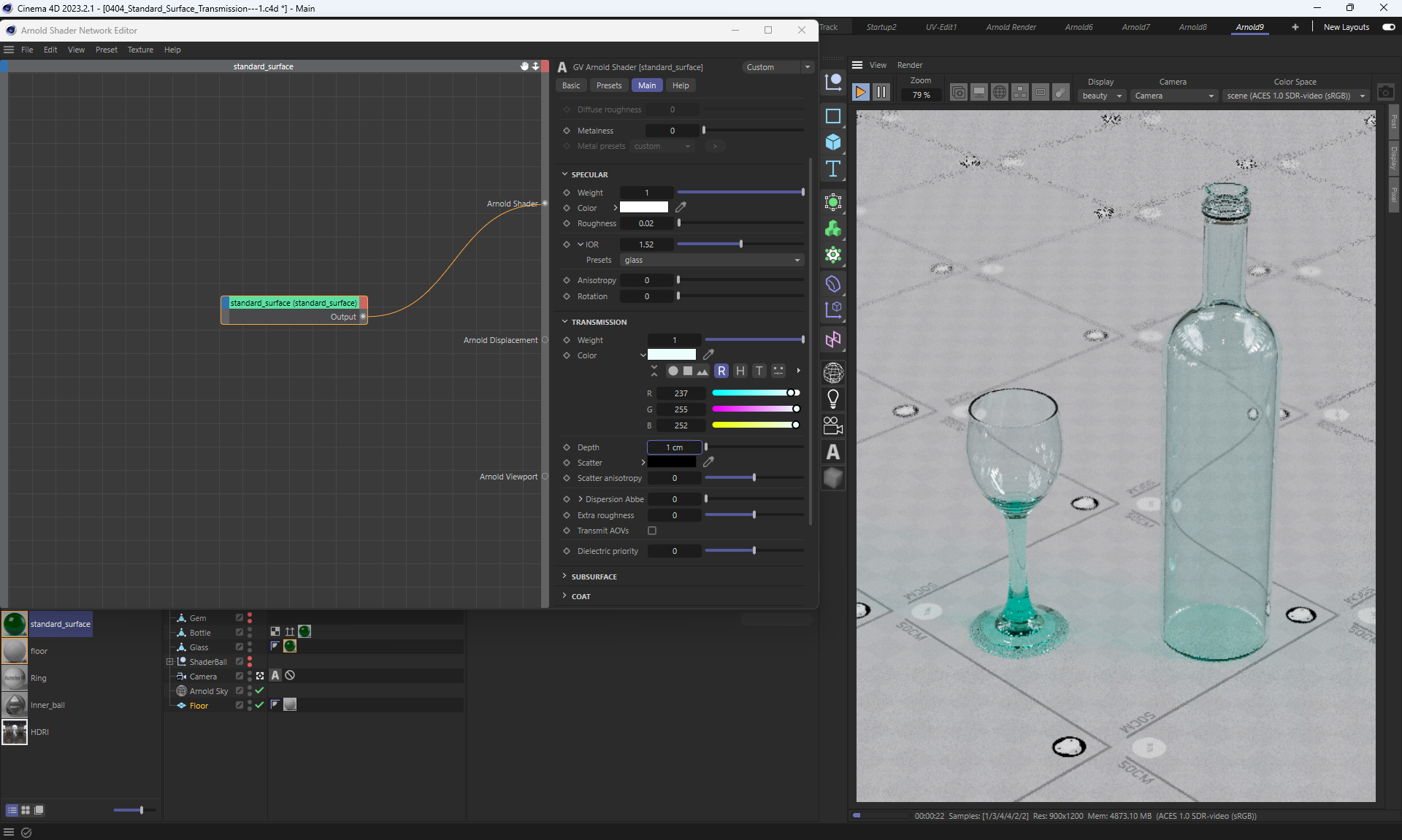Toggle Floor render visibility checkmark

click(x=259, y=705)
